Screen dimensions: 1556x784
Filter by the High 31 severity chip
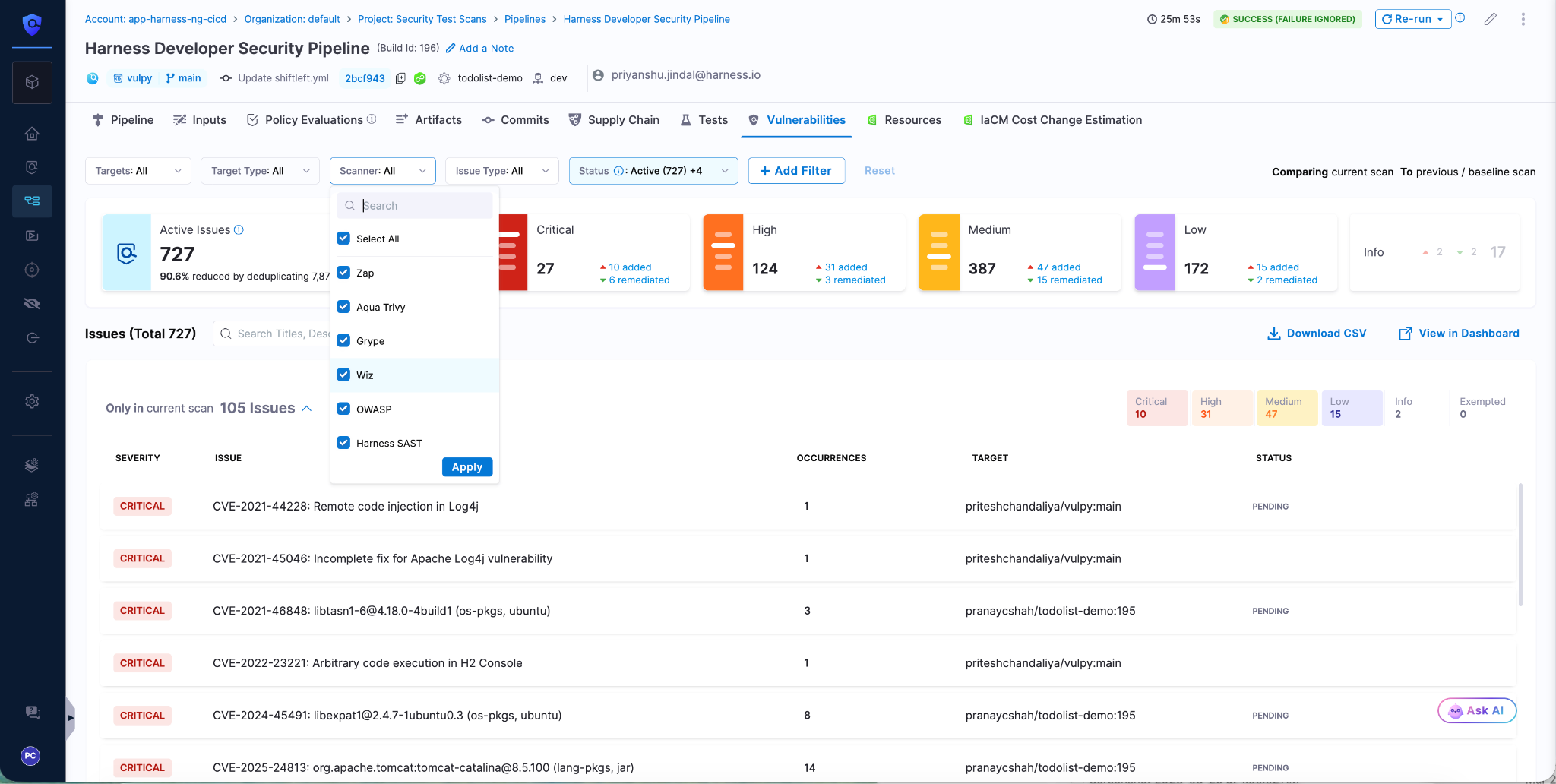(1222, 408)
